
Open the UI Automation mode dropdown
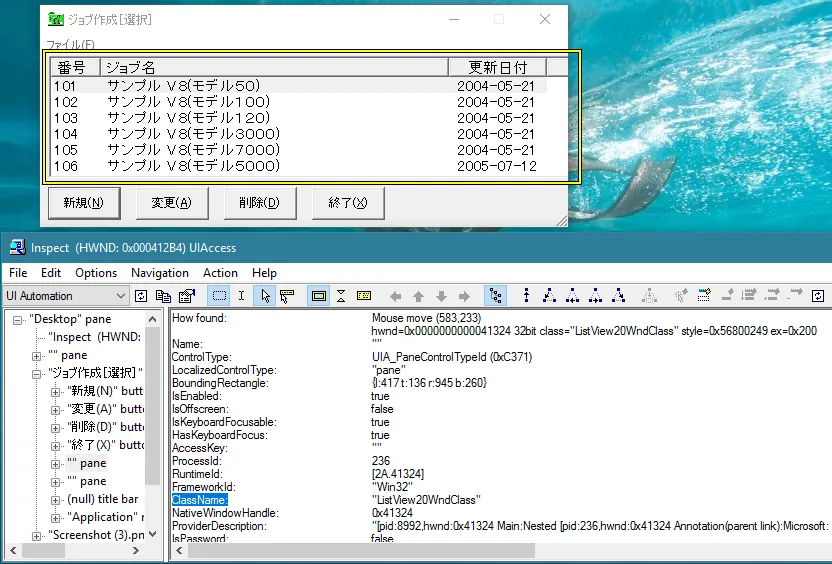pos(120,296)
